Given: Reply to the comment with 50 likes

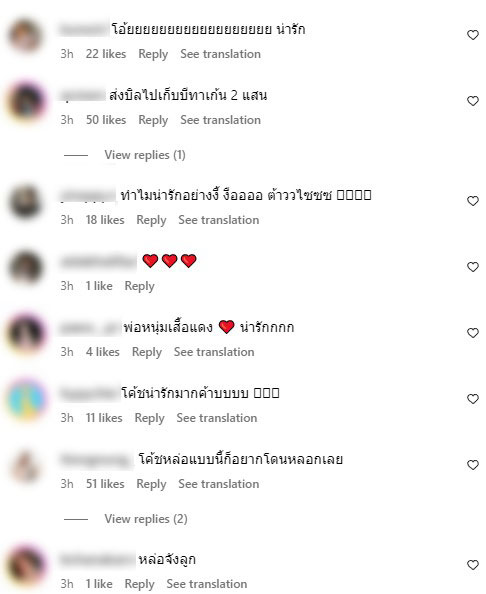Looking at the screenshot, I should coord(153,120).
